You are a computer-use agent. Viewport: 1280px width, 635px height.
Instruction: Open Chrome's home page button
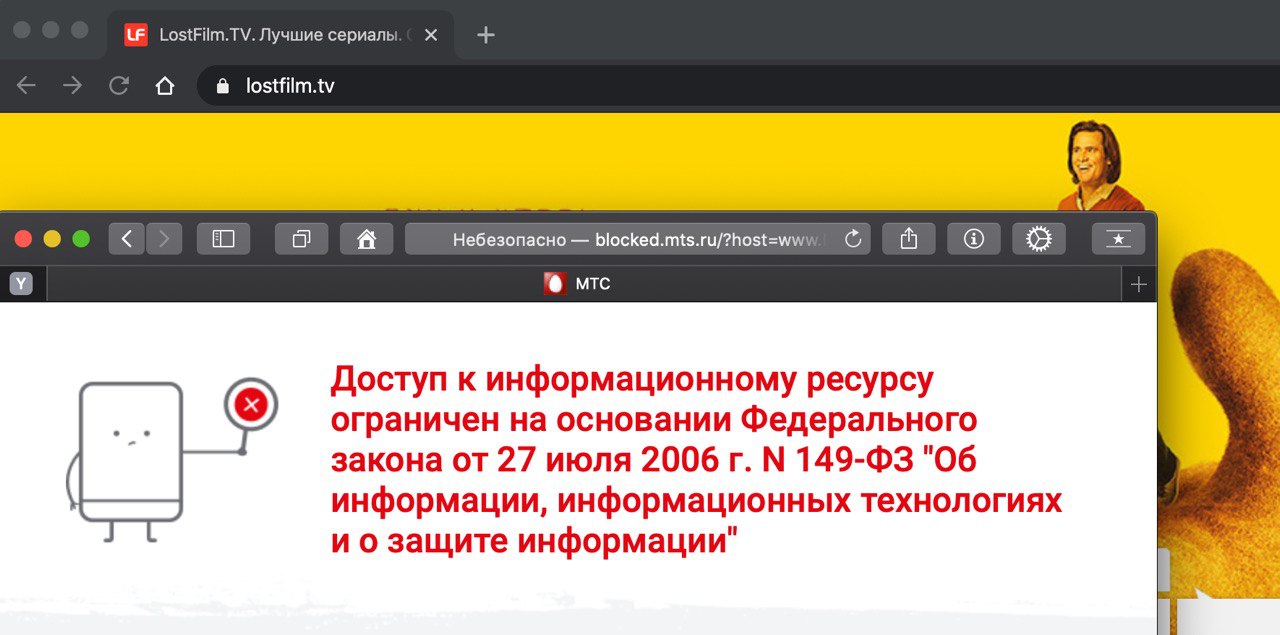pos(165,86)
